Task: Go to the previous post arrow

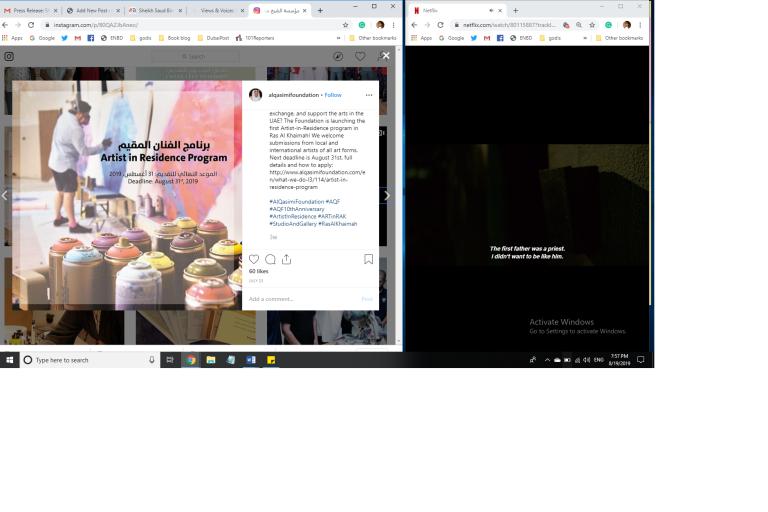Action: (5, 196)
